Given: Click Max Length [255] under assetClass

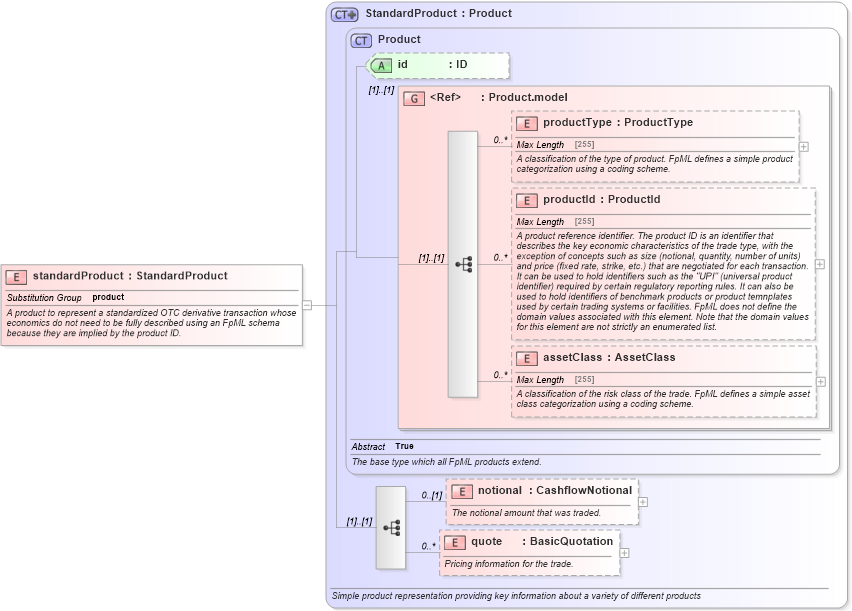Looking at the screenshot, I should coord(555,379).
